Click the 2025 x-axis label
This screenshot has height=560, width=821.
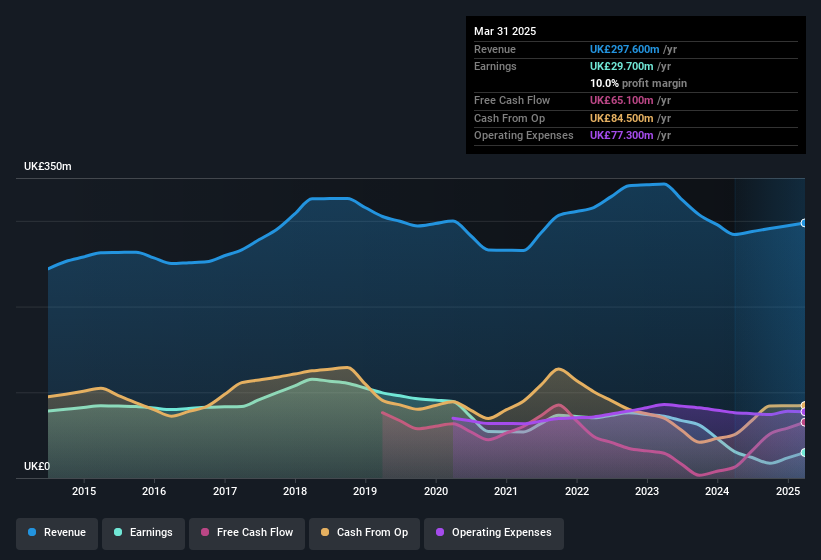[788, 491]
